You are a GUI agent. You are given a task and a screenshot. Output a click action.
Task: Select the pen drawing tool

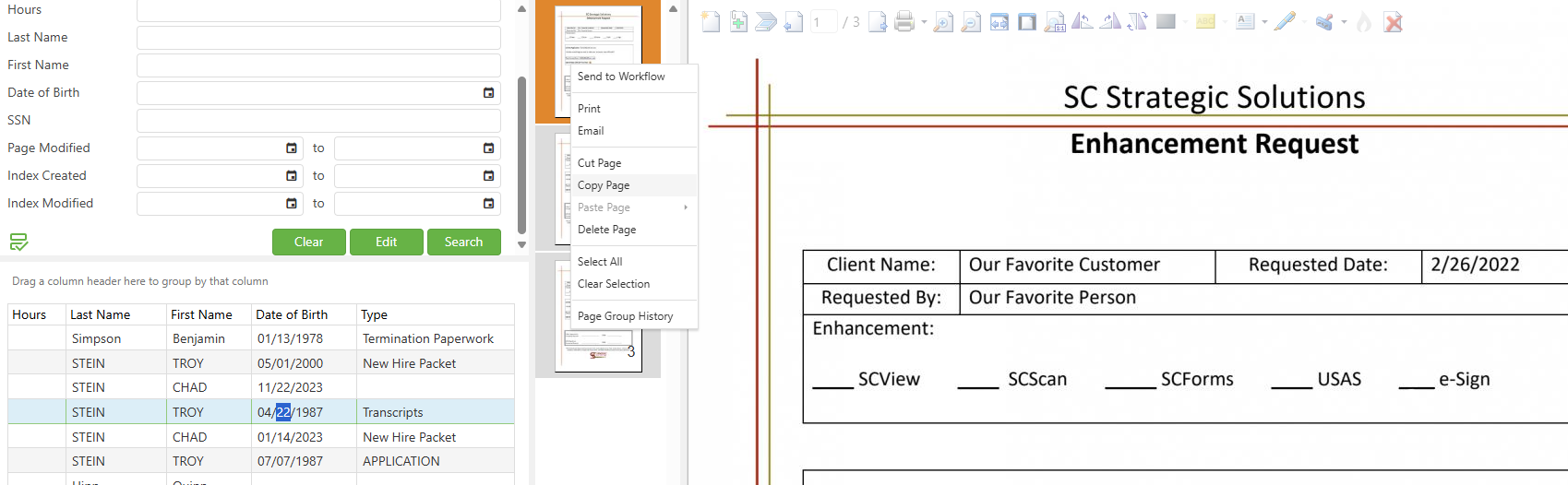pyautogui.click(x=1285, y=22)
